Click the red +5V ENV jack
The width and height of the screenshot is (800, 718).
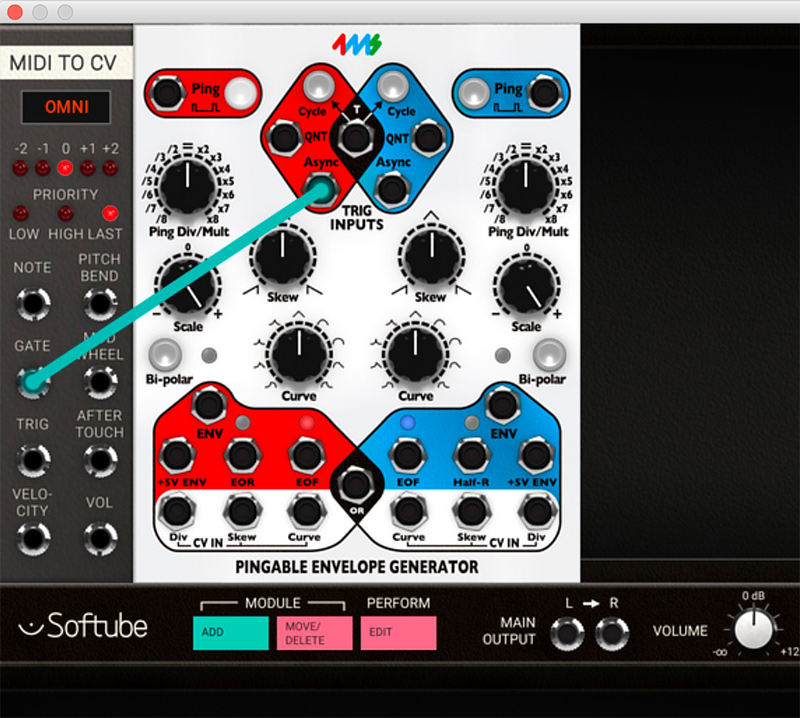[x=176, y=457]
